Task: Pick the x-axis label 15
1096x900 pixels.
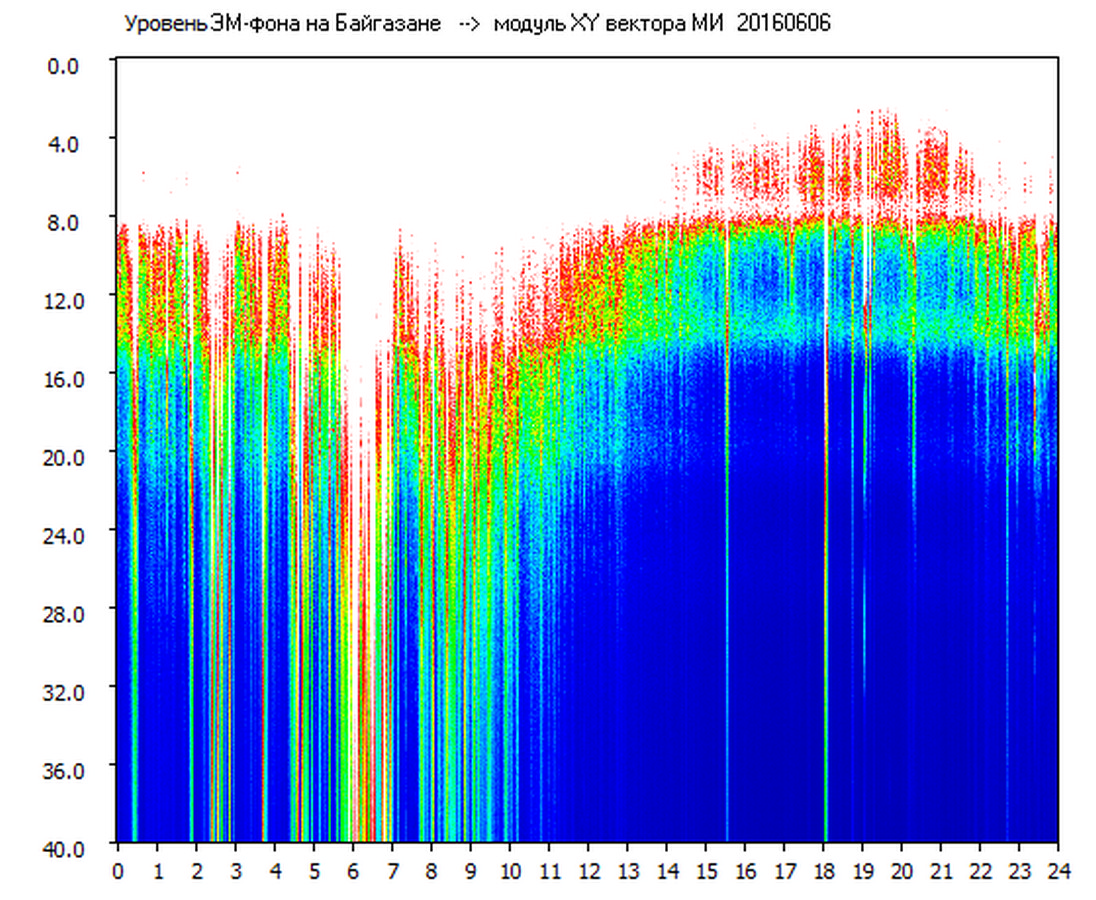Action: pyautogui.click(x=707, y=870)
